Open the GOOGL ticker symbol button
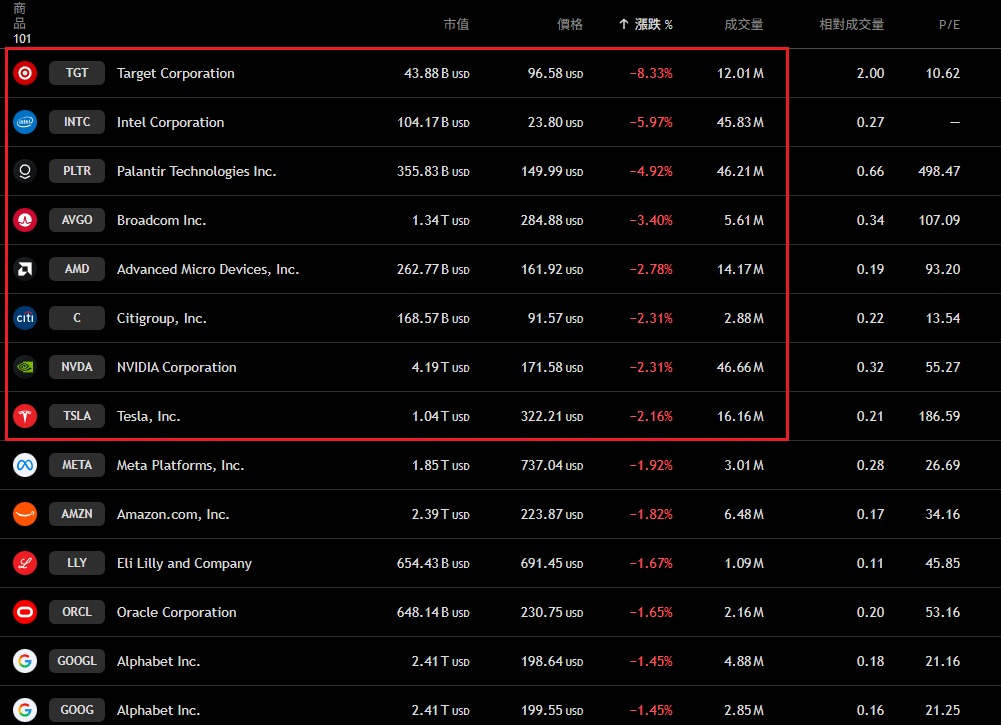This screenshot has height=725, width=1001. point(77,661)
